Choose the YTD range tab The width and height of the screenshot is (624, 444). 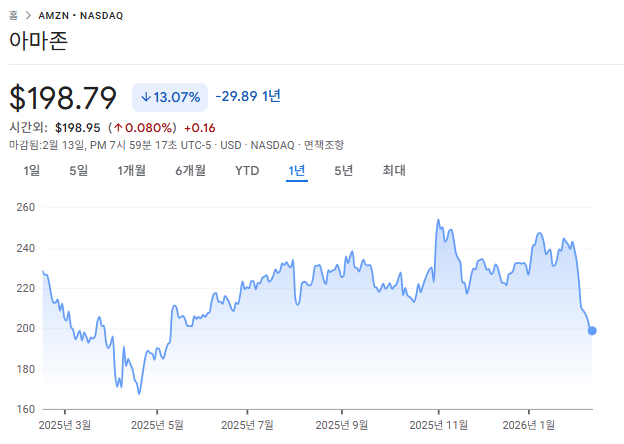point(247,171)
